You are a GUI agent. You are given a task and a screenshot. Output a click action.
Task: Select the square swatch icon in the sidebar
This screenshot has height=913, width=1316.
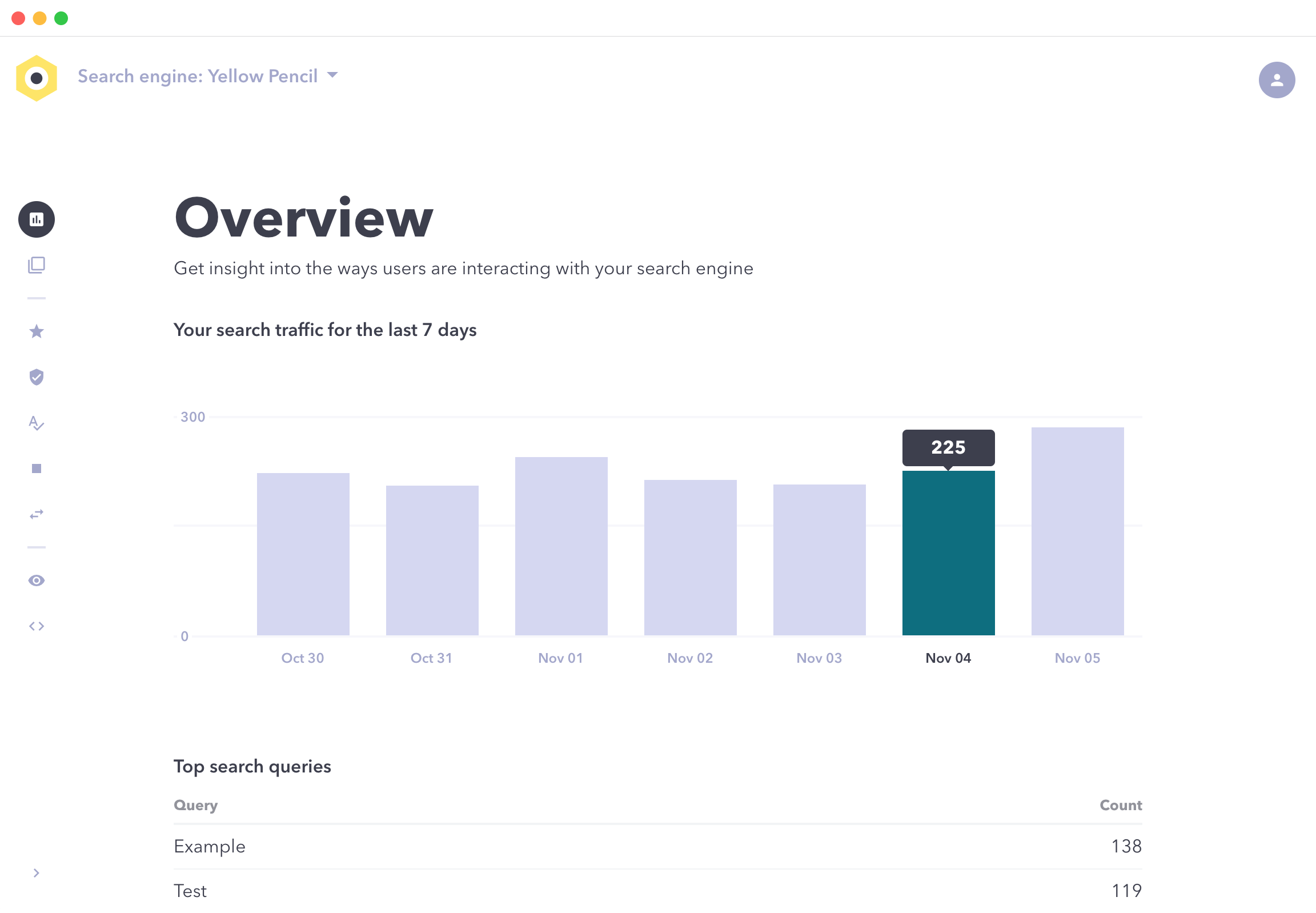point(36,468)
